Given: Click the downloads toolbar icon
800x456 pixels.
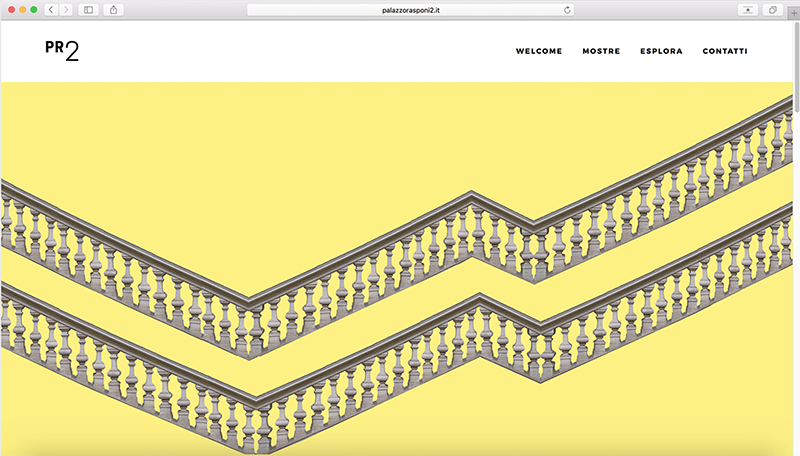Looking at the screenshot, I should pyautogui.click(x=748, y=10).
